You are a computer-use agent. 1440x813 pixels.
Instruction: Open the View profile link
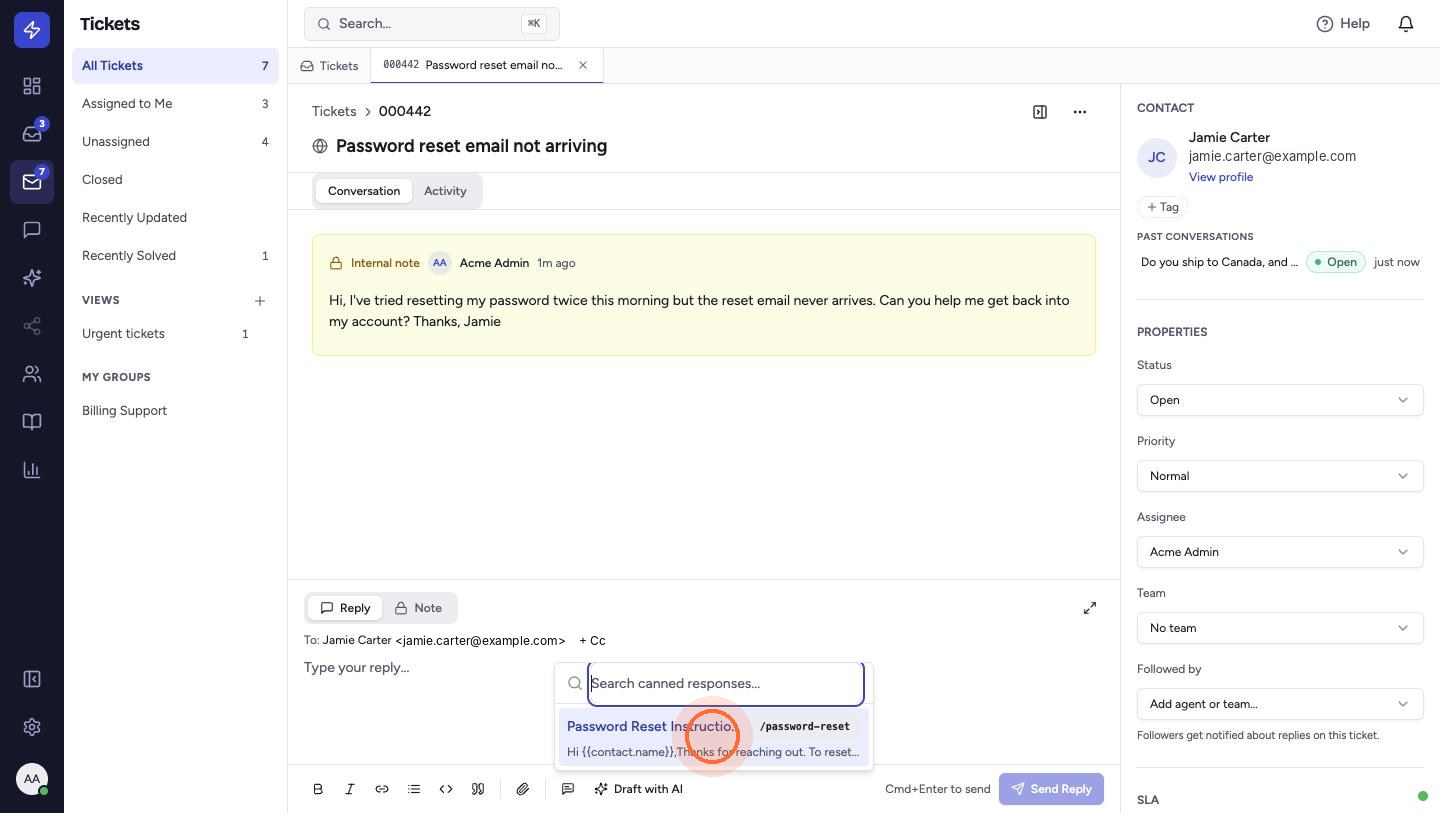pos(1221,177)
